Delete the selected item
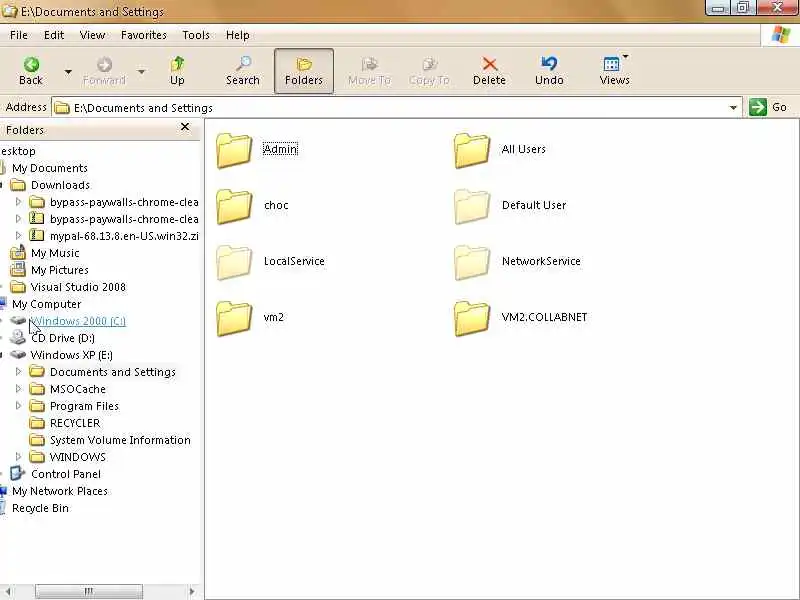 tap(489, 71)
